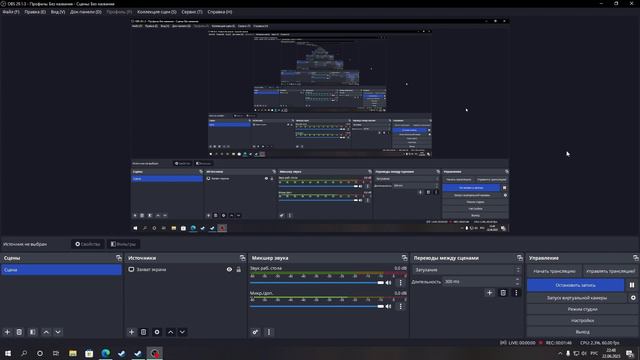Toggle visibility eye of Захват экрана source

click(229, 269)
